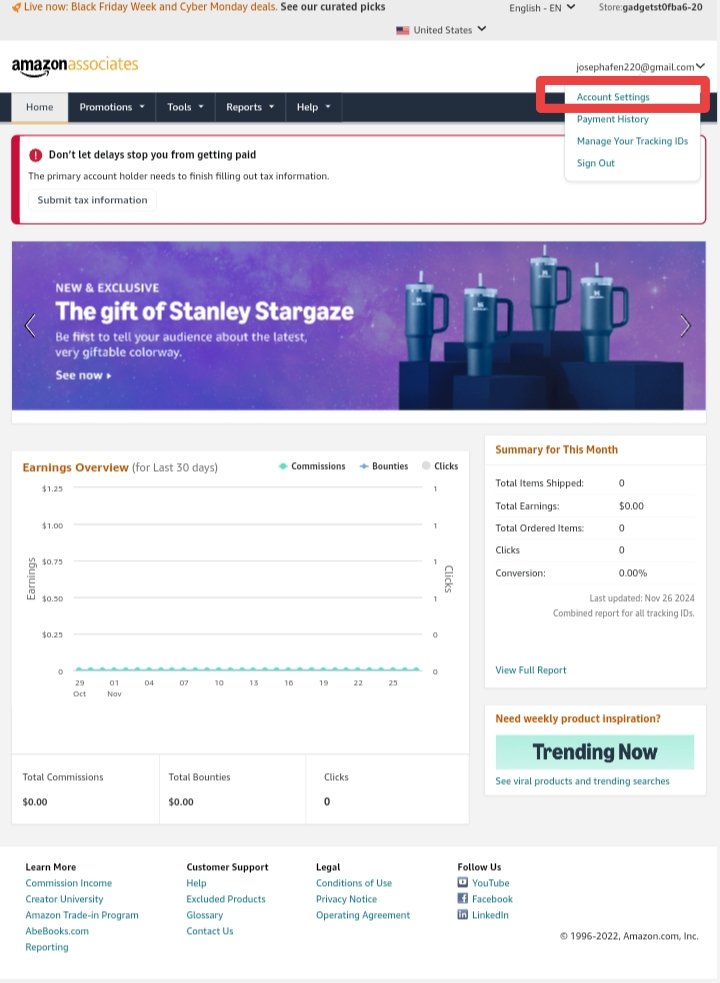
Task: Open Conditions of Use link
Action: (354, 883)
